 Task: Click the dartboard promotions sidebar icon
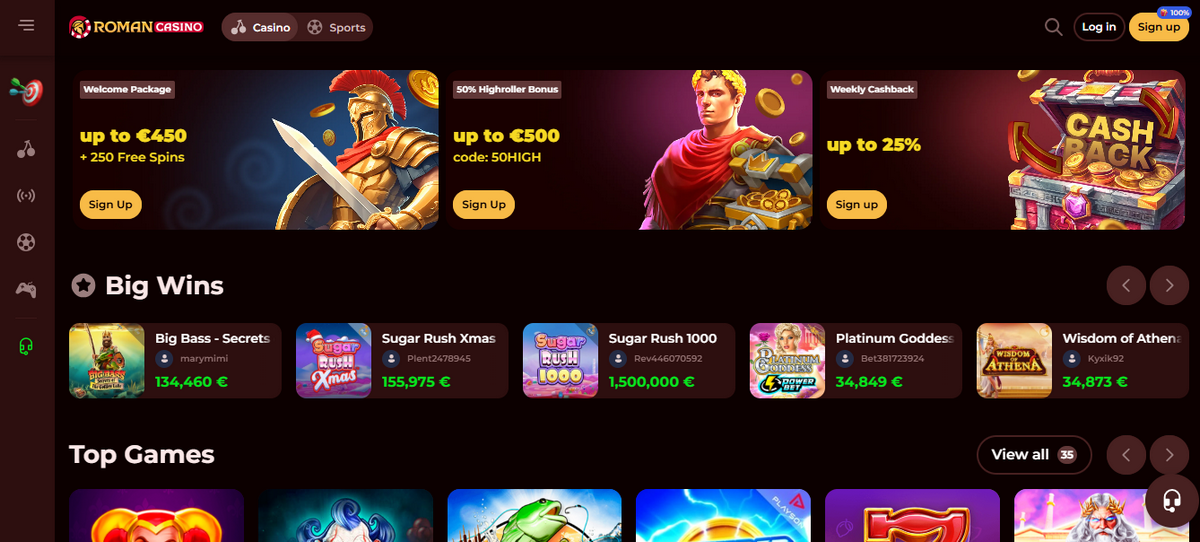(x=26, y=92)
